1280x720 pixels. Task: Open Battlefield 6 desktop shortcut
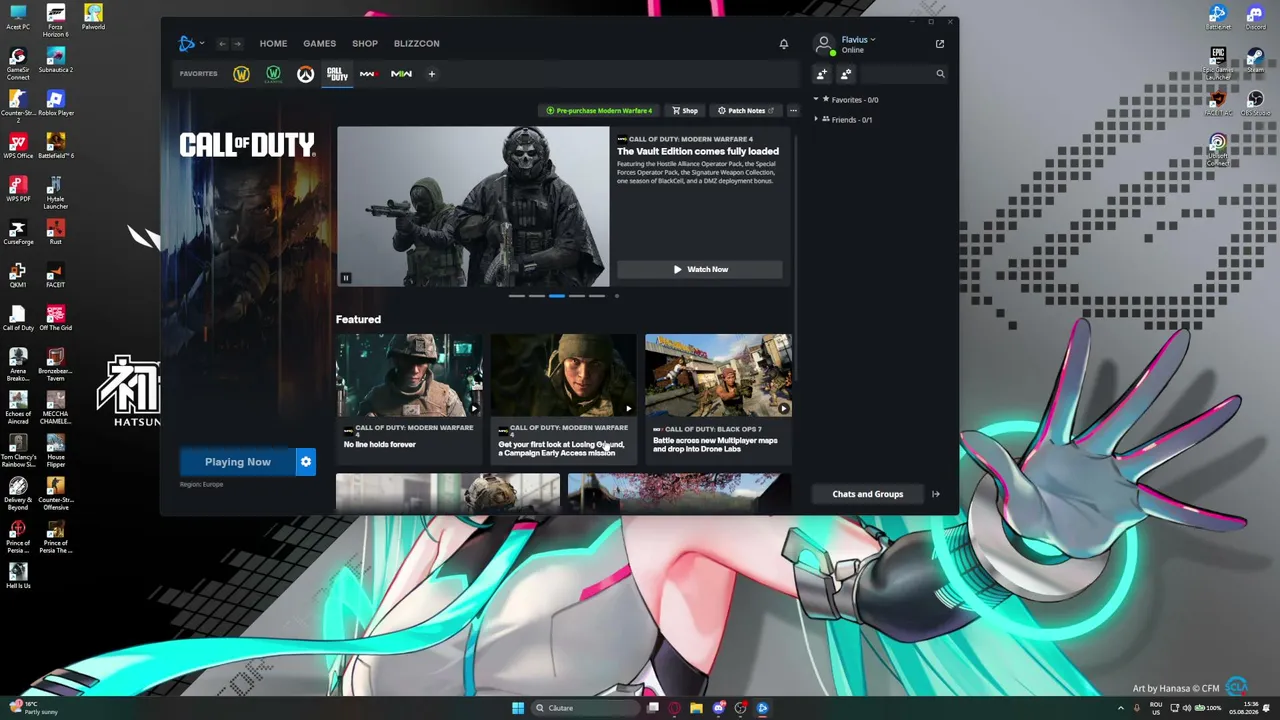click(x=56, y=147)
